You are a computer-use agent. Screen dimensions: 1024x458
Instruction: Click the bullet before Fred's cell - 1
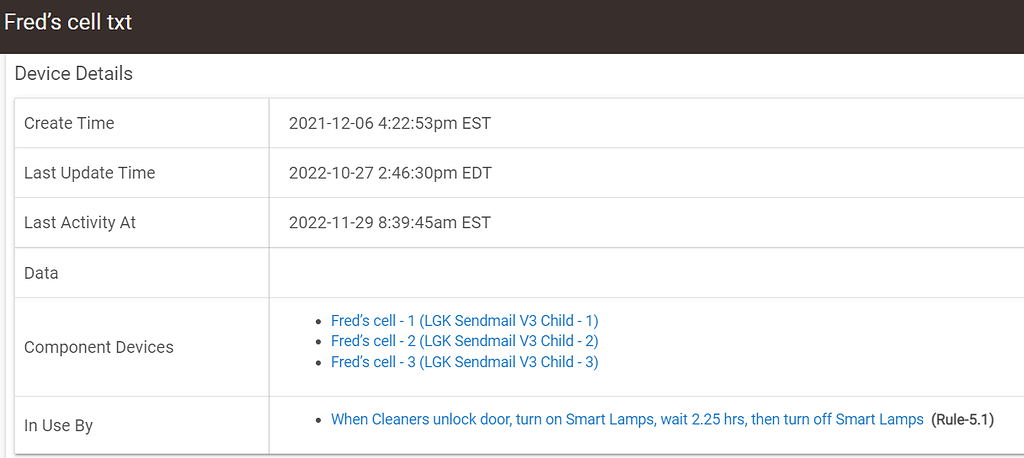tap(319, 322)
